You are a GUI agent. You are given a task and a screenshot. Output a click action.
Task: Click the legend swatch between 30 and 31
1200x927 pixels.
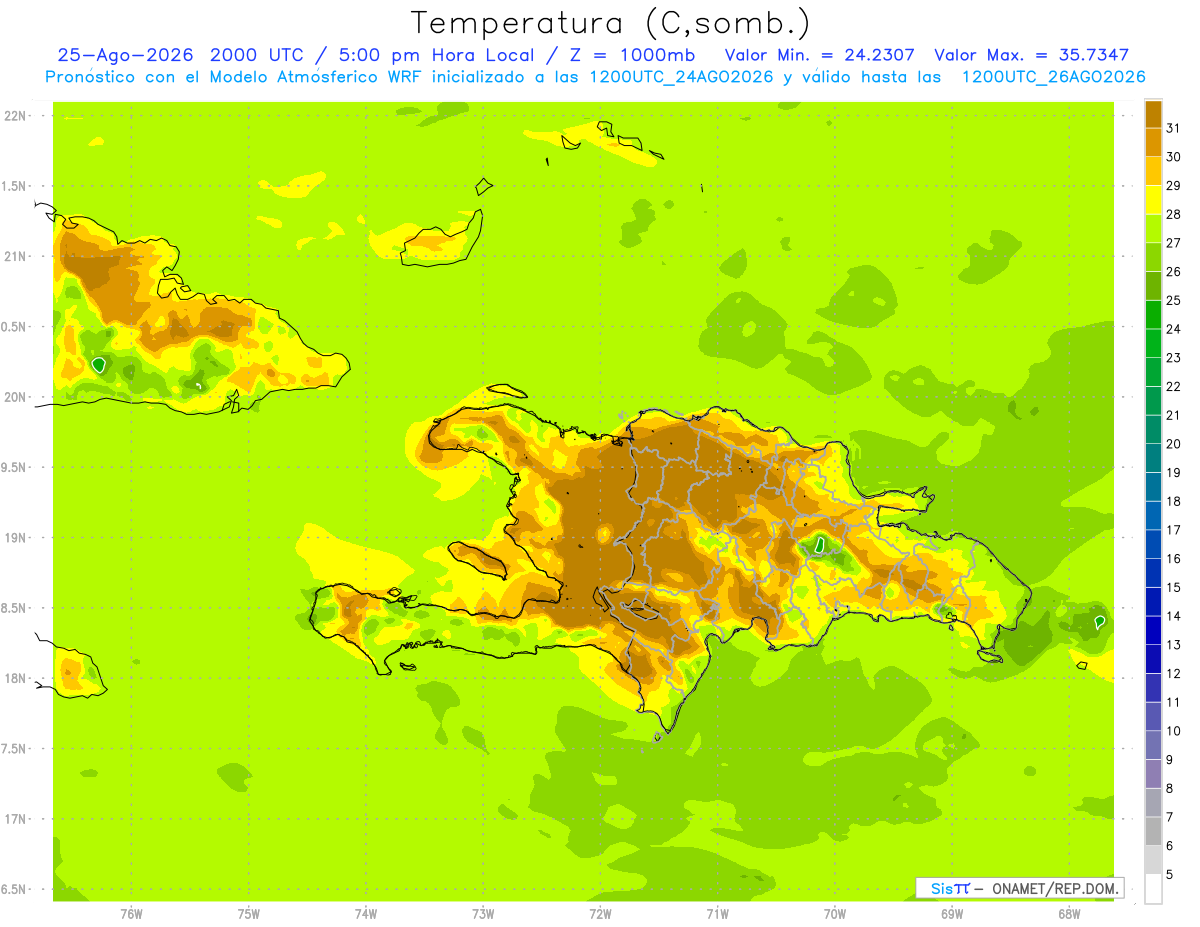pyautogui.click(x=1153, y=143)
